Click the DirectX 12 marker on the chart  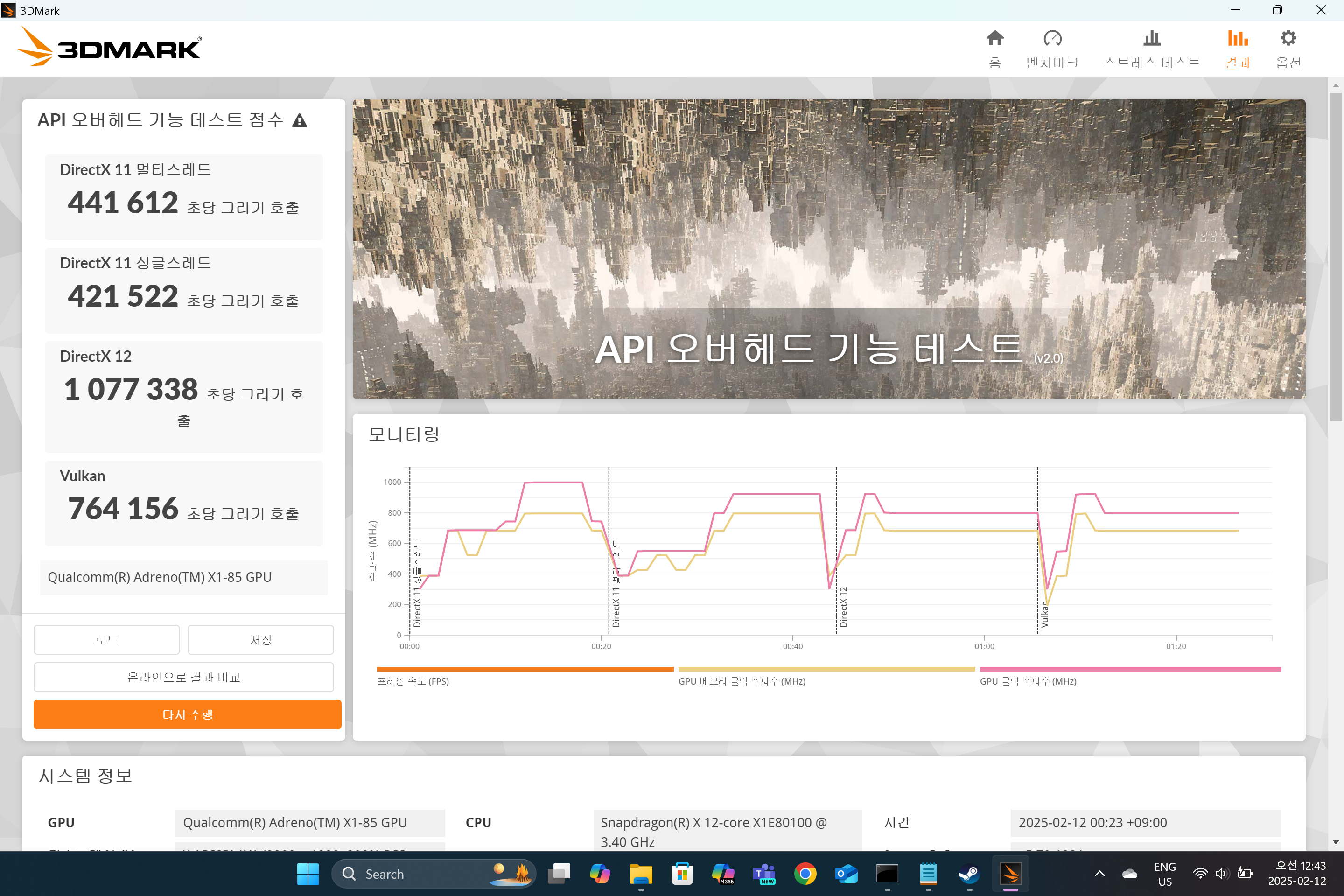843,607
